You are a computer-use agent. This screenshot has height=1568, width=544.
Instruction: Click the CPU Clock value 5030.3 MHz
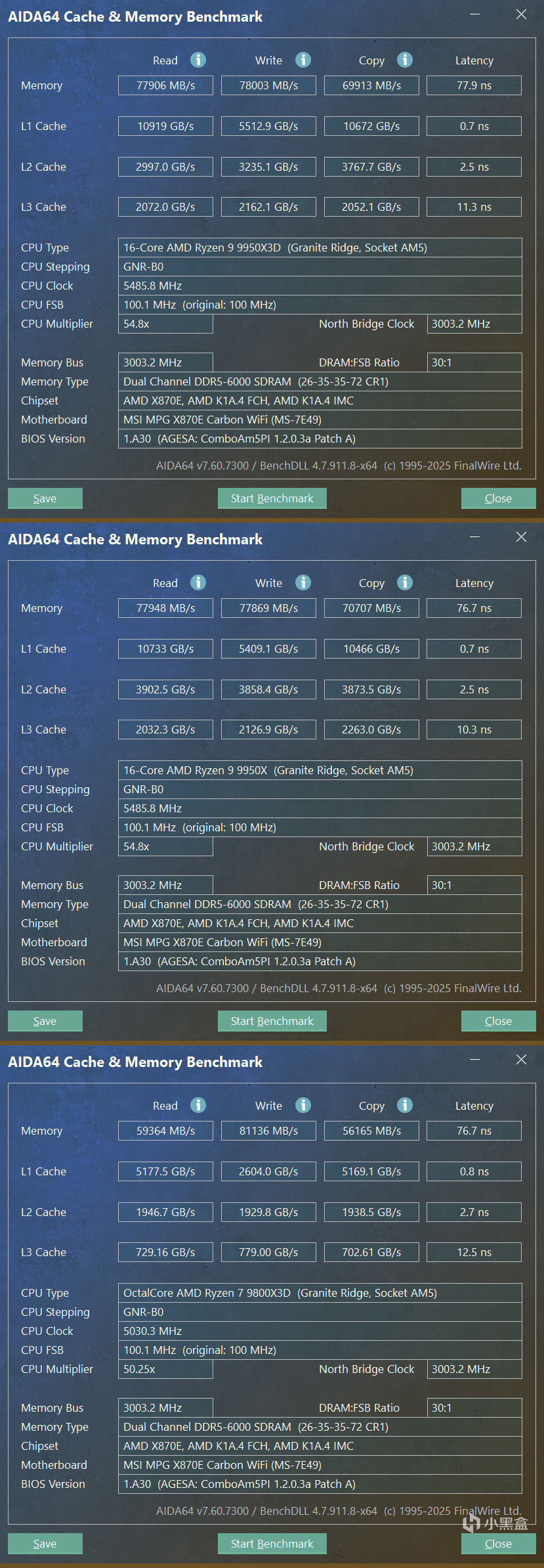[x=320, y=1331]
